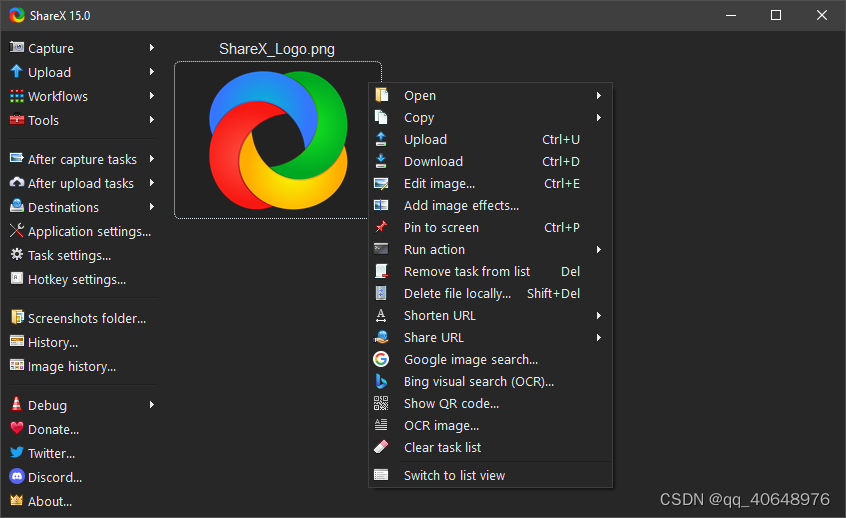Click the eraser icon for Clear task list
The height and width of the screenshot is (518, 846).
[x=381, y=447]
